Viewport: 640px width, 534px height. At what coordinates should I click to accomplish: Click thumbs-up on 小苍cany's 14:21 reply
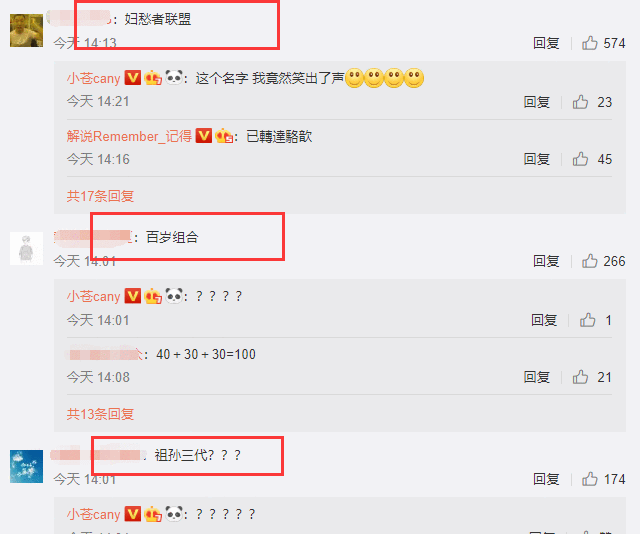[x=580, y=102]
